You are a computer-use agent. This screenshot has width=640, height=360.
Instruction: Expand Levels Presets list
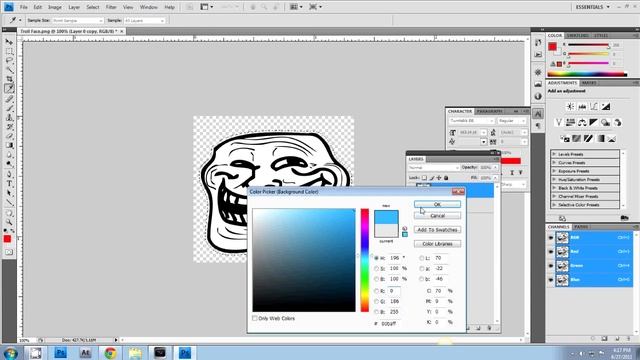[x=554, y=154]
